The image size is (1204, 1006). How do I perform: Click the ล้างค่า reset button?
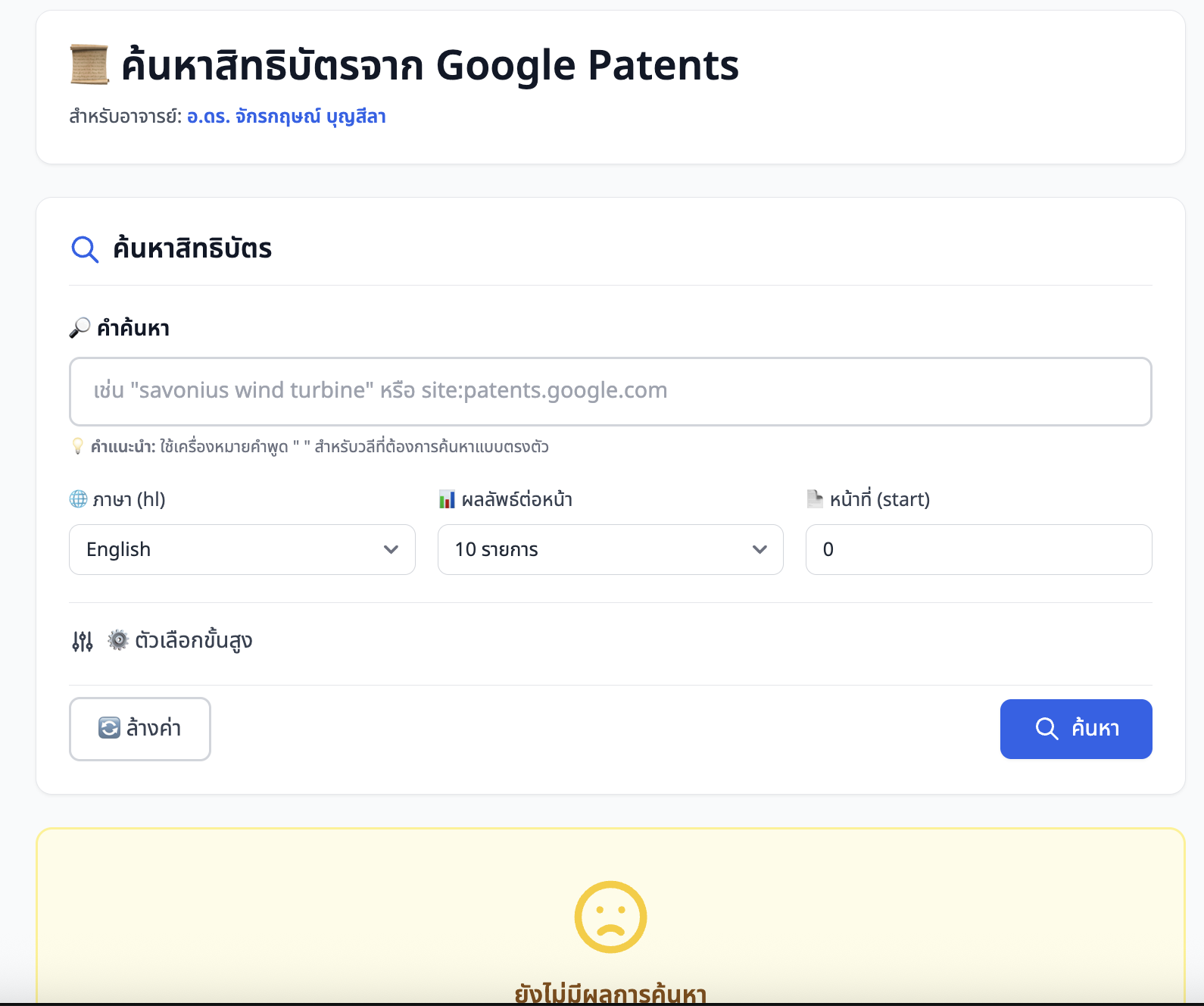(x=140, y=729)
